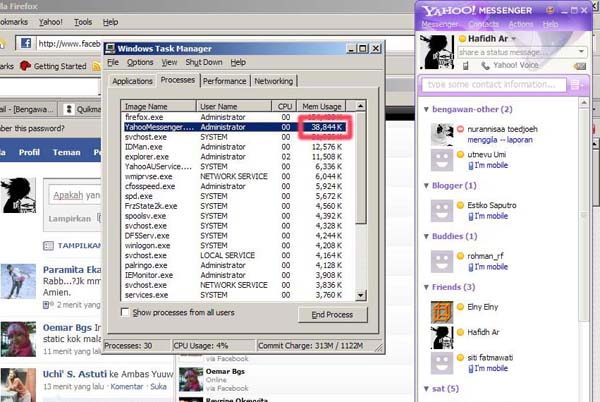Click scroll down arrow in Task Manager process list
This screenshot has height=402, width=600.
(x=360, y=295)
